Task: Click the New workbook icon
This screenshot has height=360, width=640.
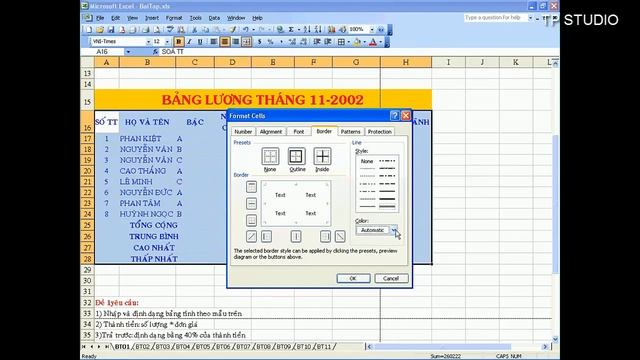Action: click(x=88, y=30)
